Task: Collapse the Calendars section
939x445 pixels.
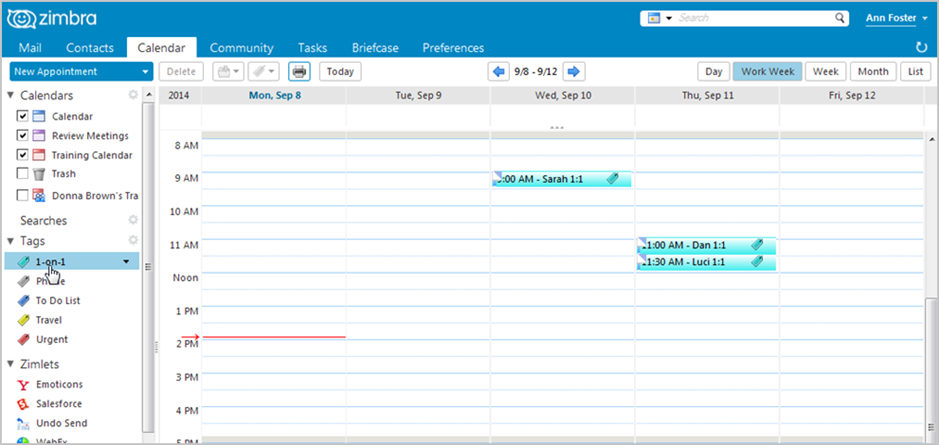Action: pos(11,95)
